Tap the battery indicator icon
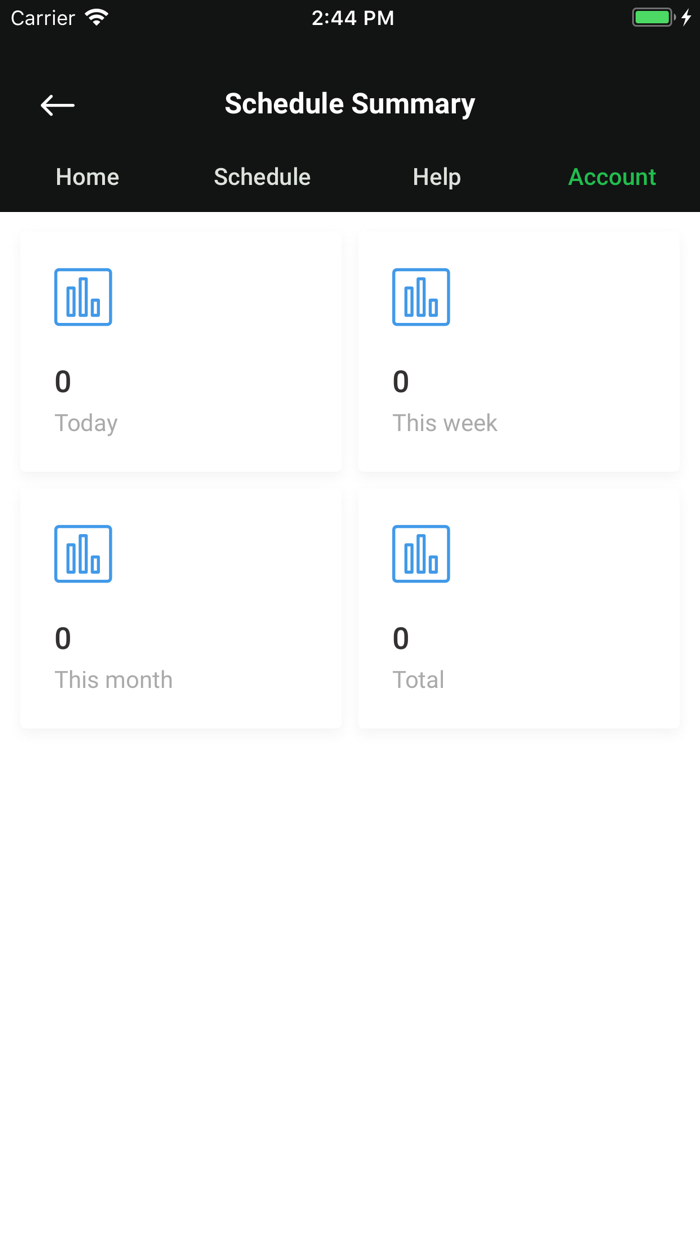 pos(654,18)
